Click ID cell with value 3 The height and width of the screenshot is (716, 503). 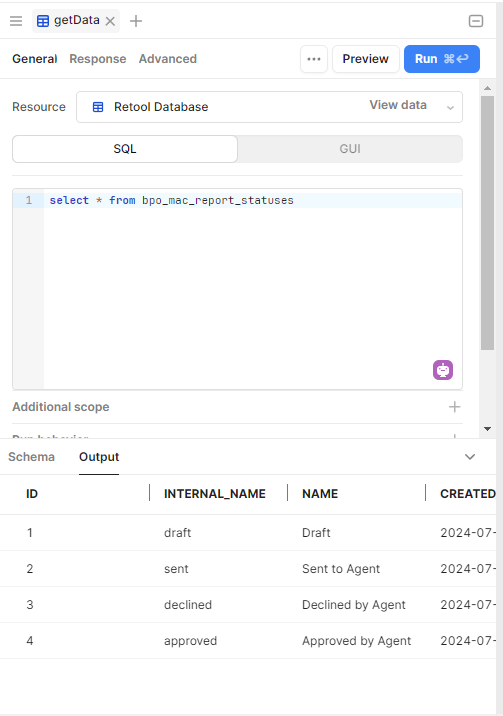point(30,605)
